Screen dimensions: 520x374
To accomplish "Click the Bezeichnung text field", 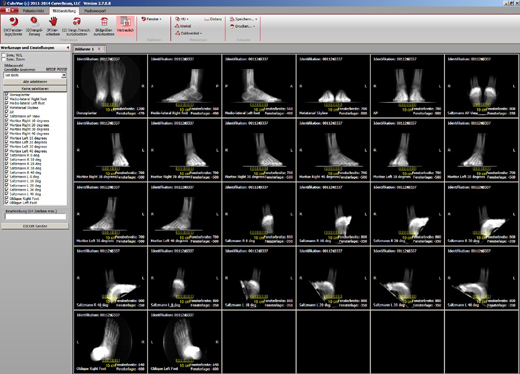I will click(x=35, y=217).
